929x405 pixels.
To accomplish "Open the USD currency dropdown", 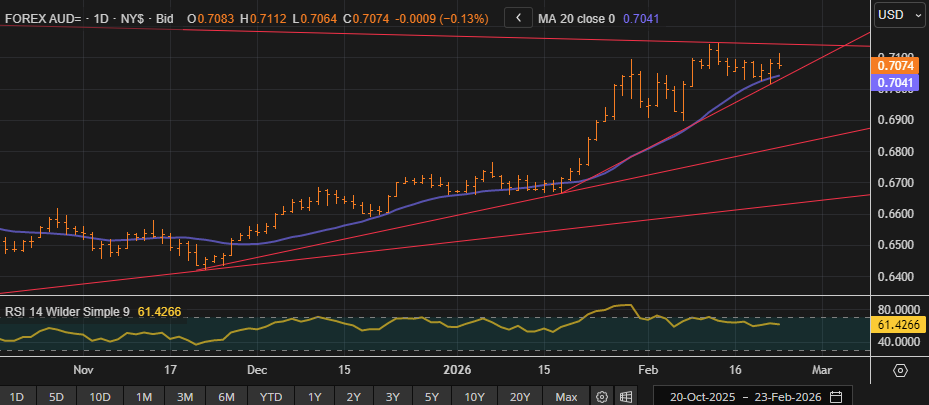I will (x=897, y=15).
